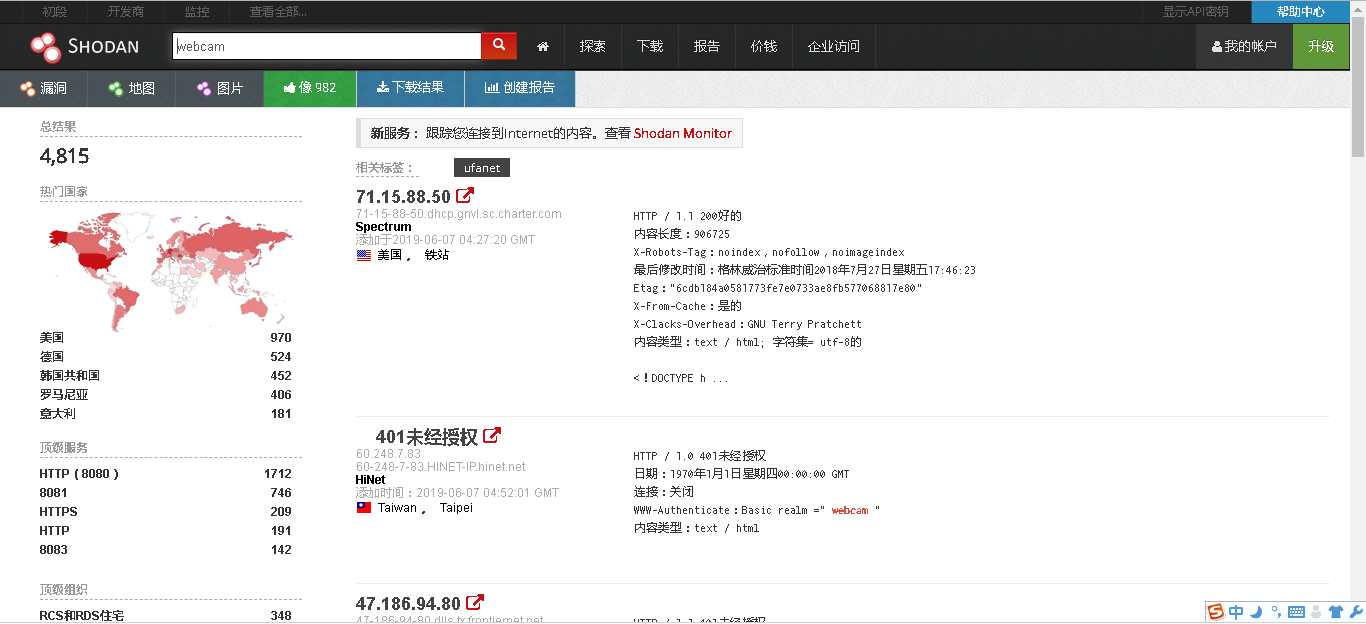Viewport: 1366px width, 624px height.
Task: Click the green 像 982 like button
Action: point(310,88)
